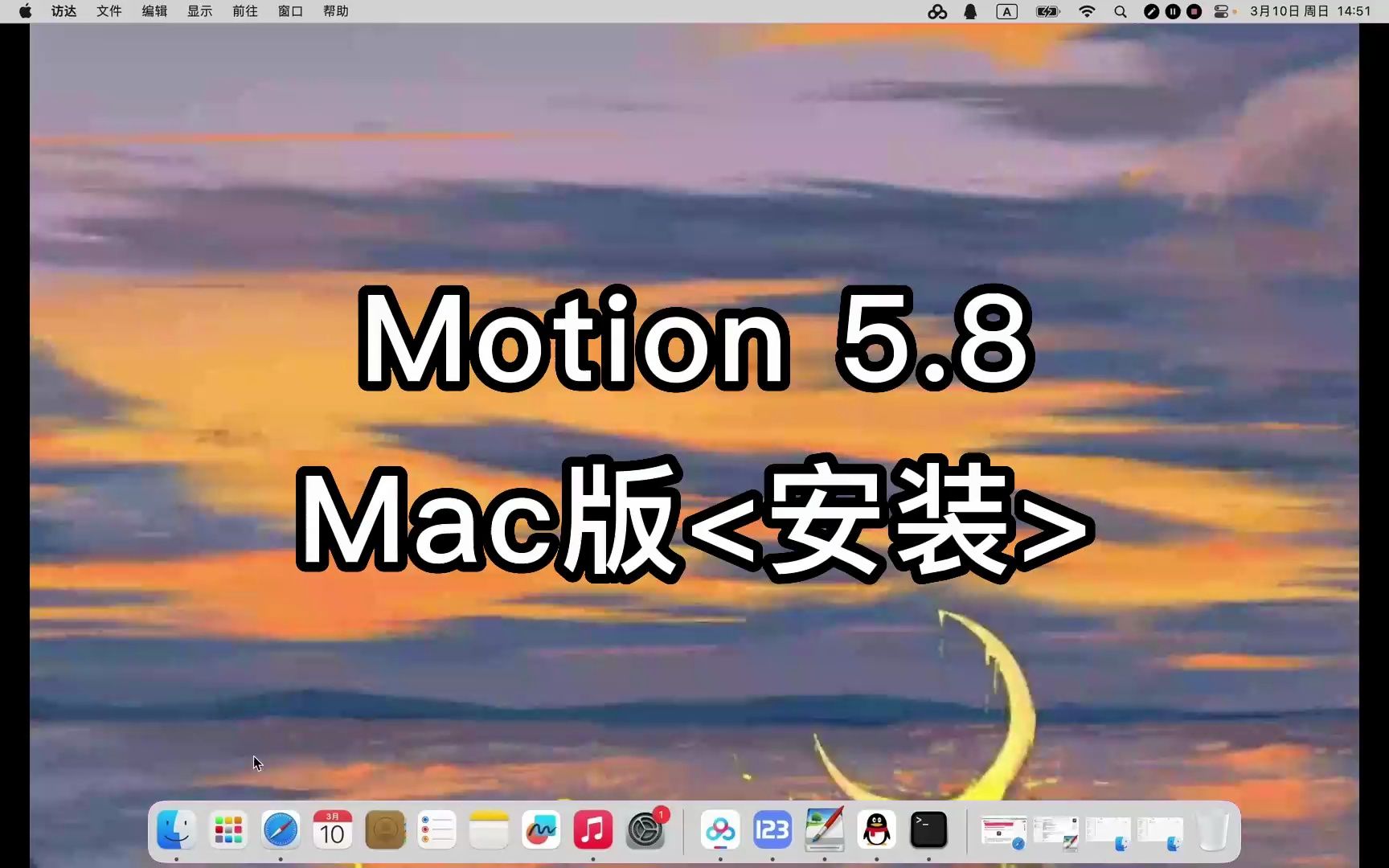
Task: Open the 编辑 menu
Action: [x=154, y=11]
